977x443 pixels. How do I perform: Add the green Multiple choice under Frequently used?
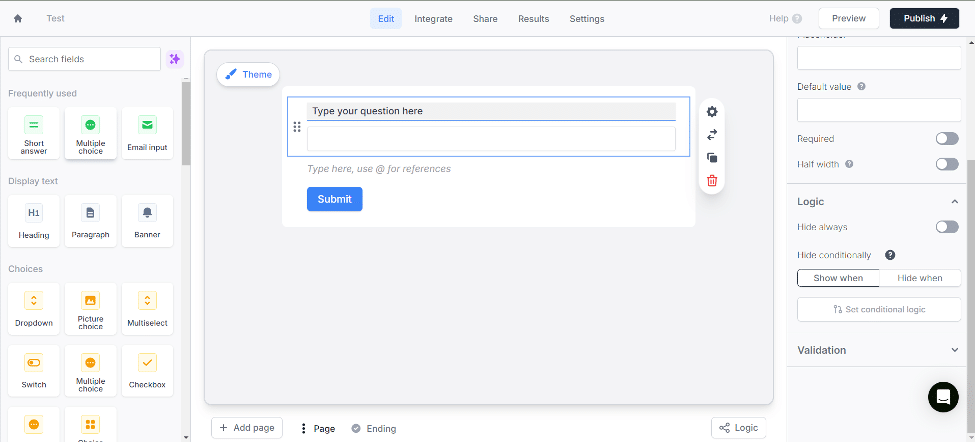pyautogui.click(x=90, y=133)
